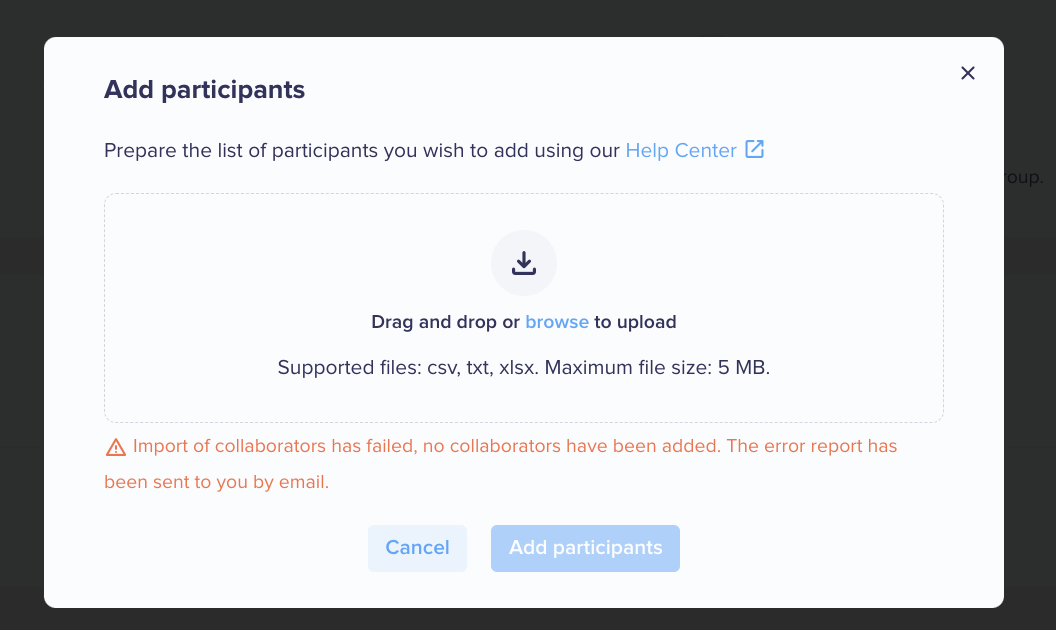Click the 'Add participants' dialog heading
This screenshot has height=630, width=1056.
[x=204, y=90]
